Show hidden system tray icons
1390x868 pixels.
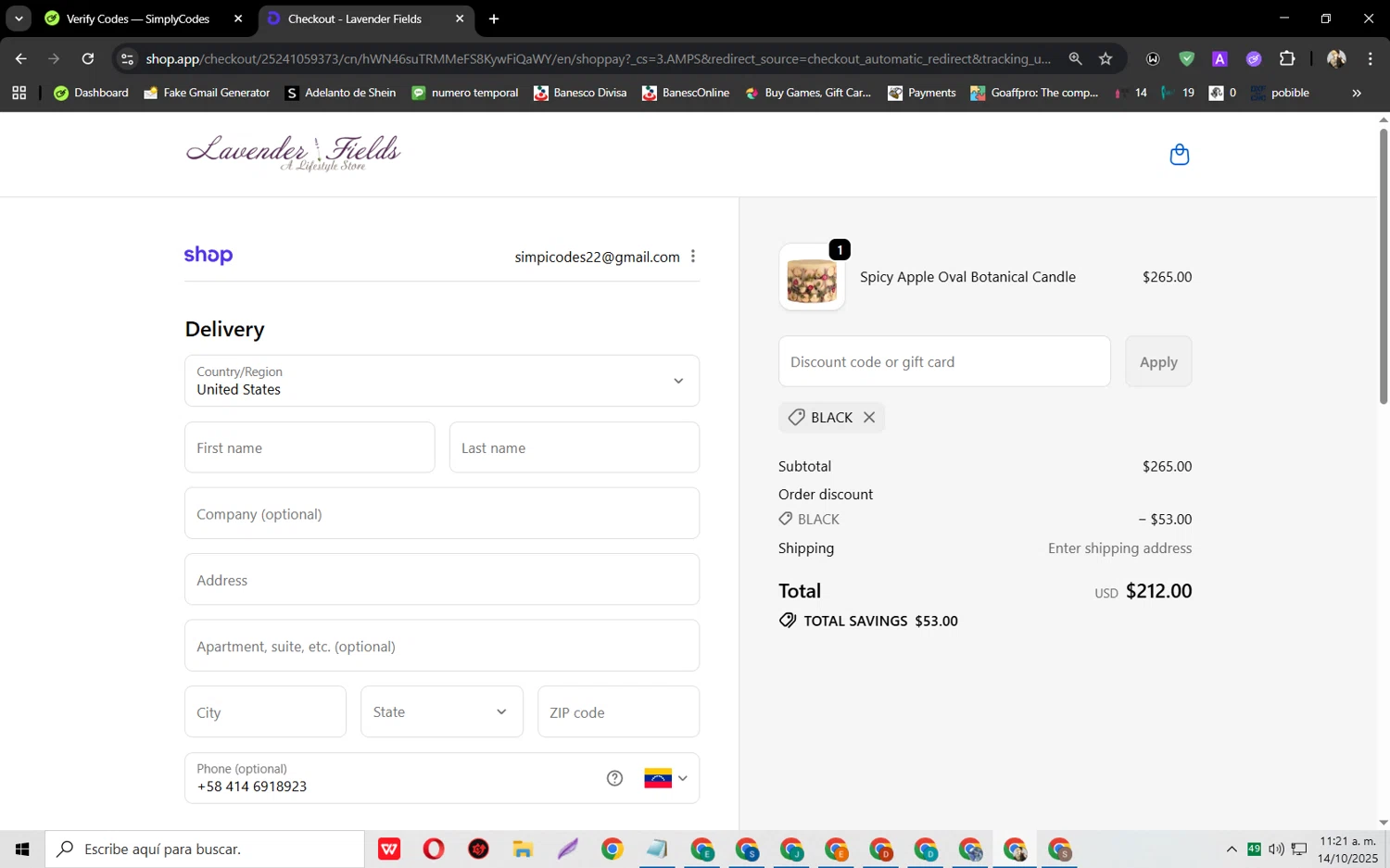pyautogui.click(x=1232, y=849)
